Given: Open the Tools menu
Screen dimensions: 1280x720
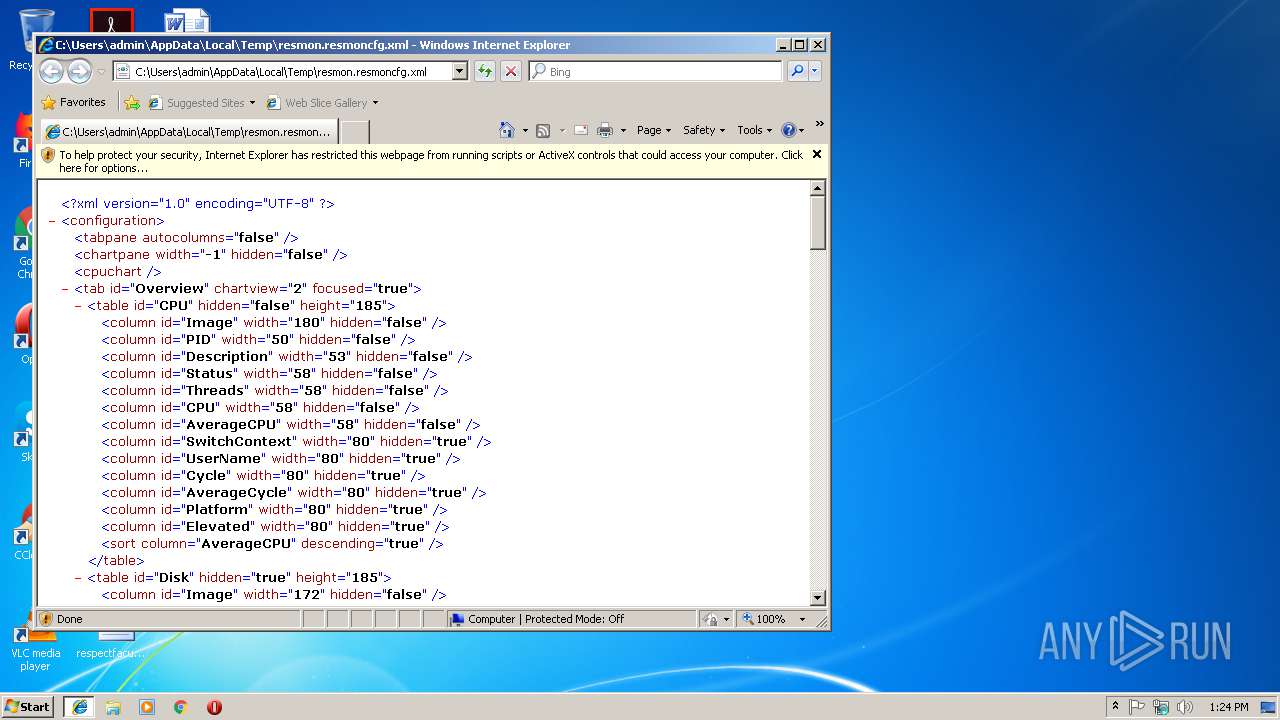Looking at the screenshot, I should [754, 130].
